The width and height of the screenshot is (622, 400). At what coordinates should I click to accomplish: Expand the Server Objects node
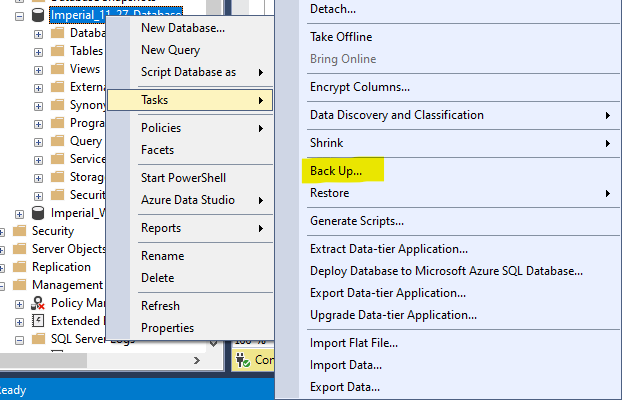3,249
